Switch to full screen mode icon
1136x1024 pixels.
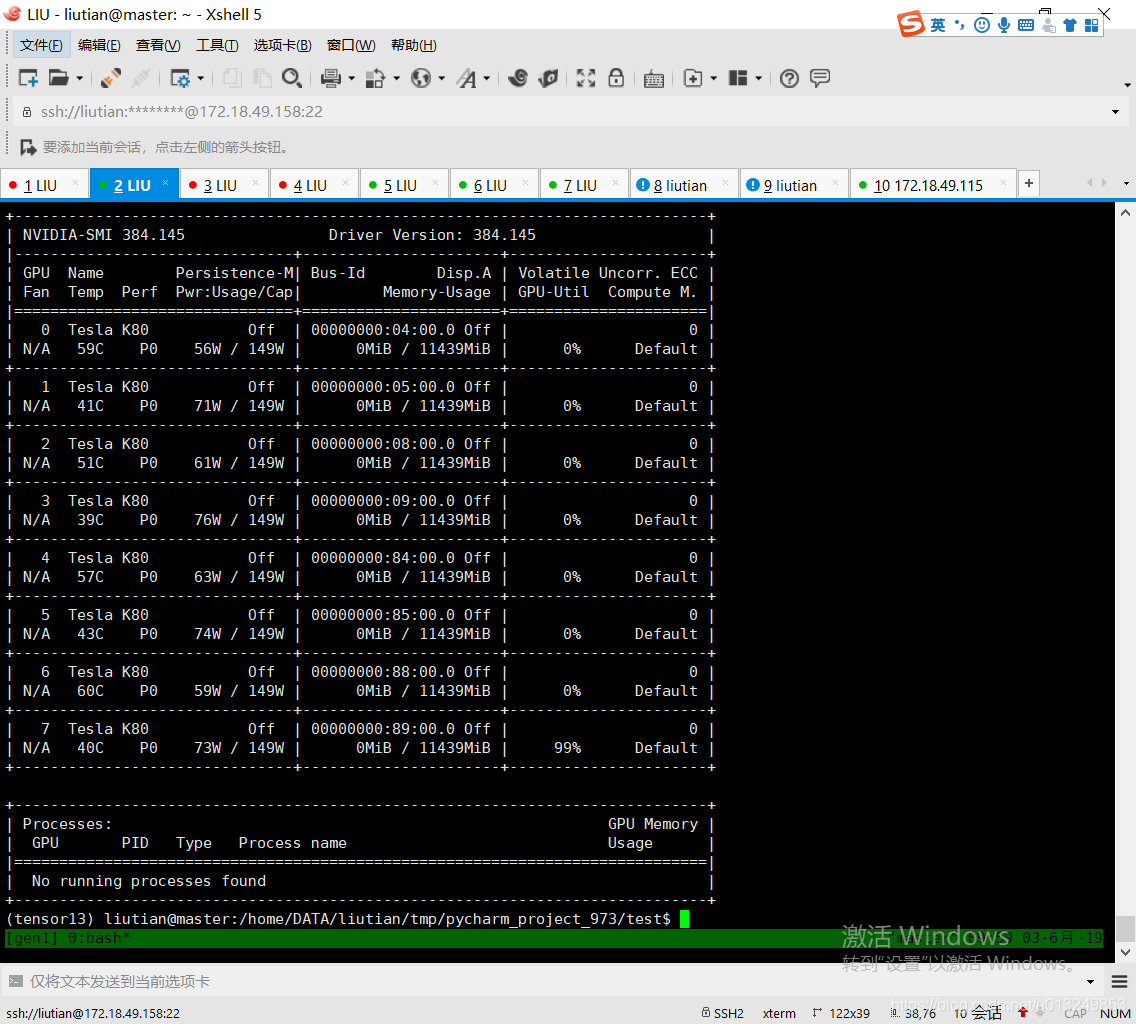coord(586,78)
